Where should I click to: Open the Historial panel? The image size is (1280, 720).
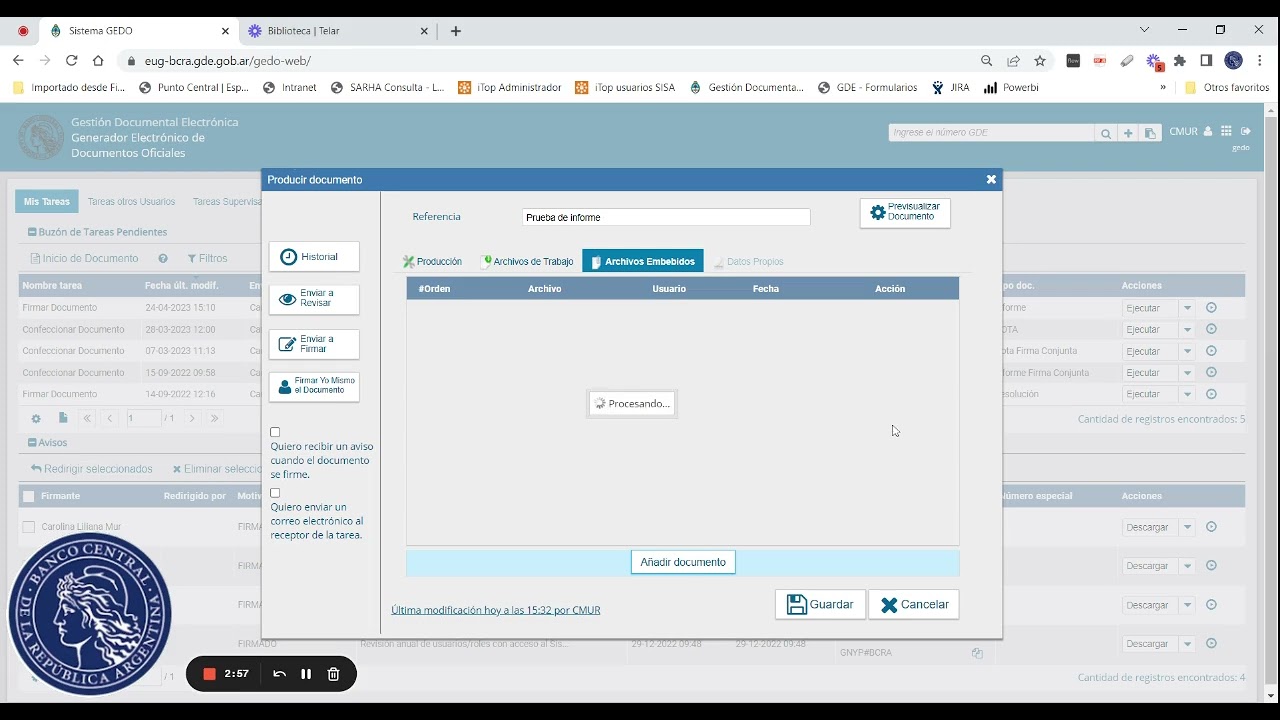click(x=314, y=257)
